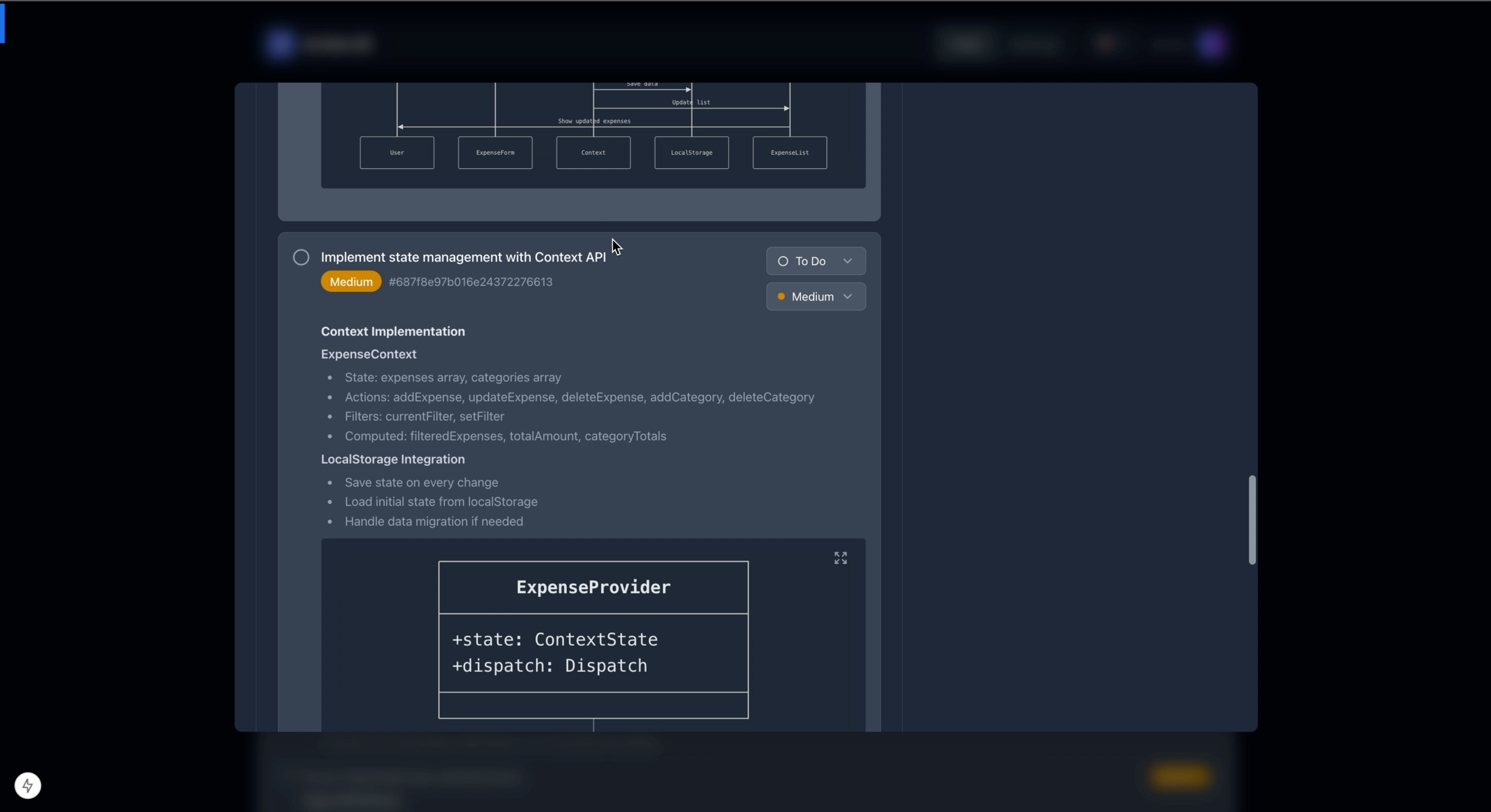
Task: Click the ExpenseForm box in diagram
Action: 495,153
